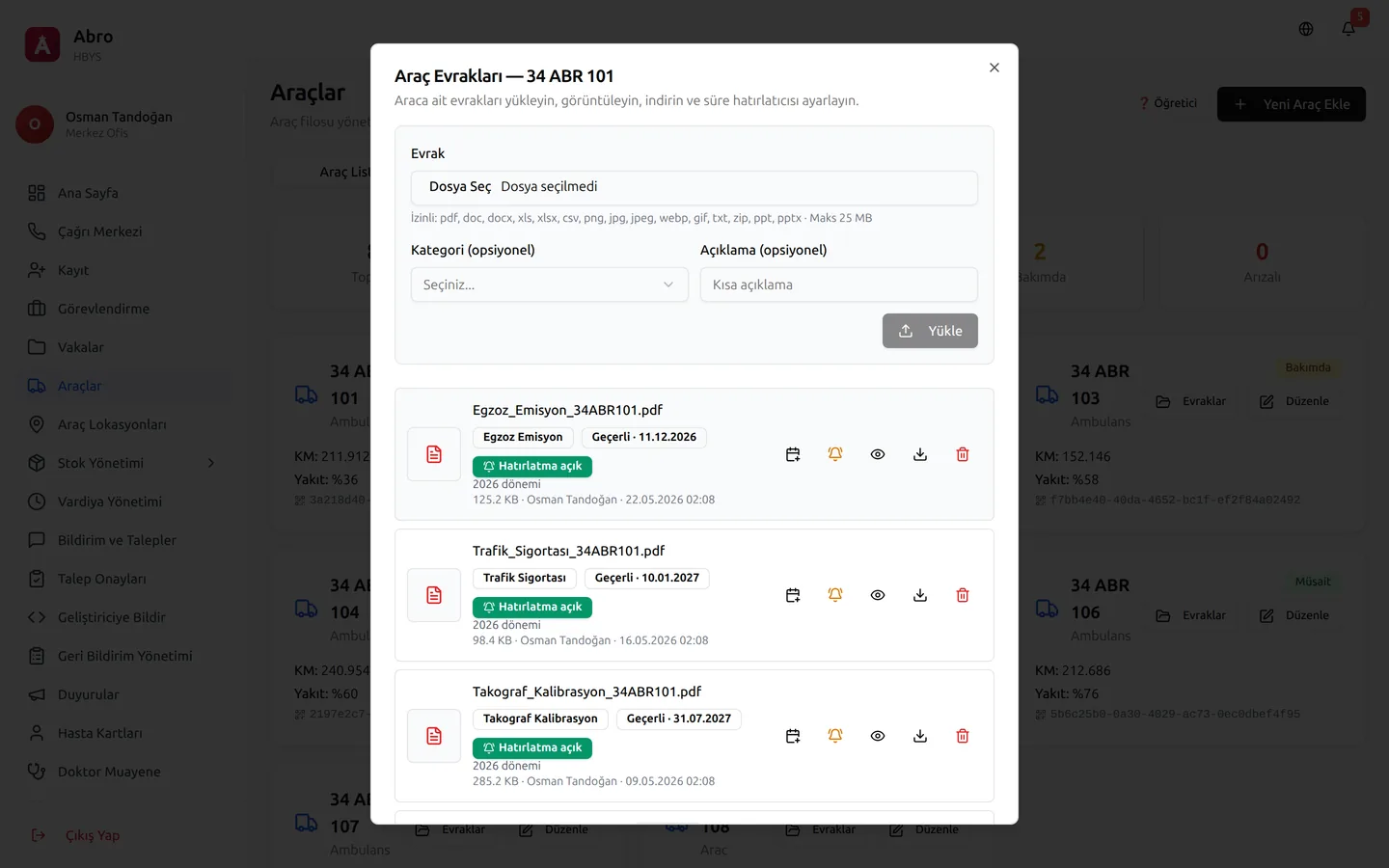The height and width of the screenshot is (868, 1389).
Task: Delete the Egzoz_Emisyon_34ABR101.pdf document
Action: [x=963, y=454]
